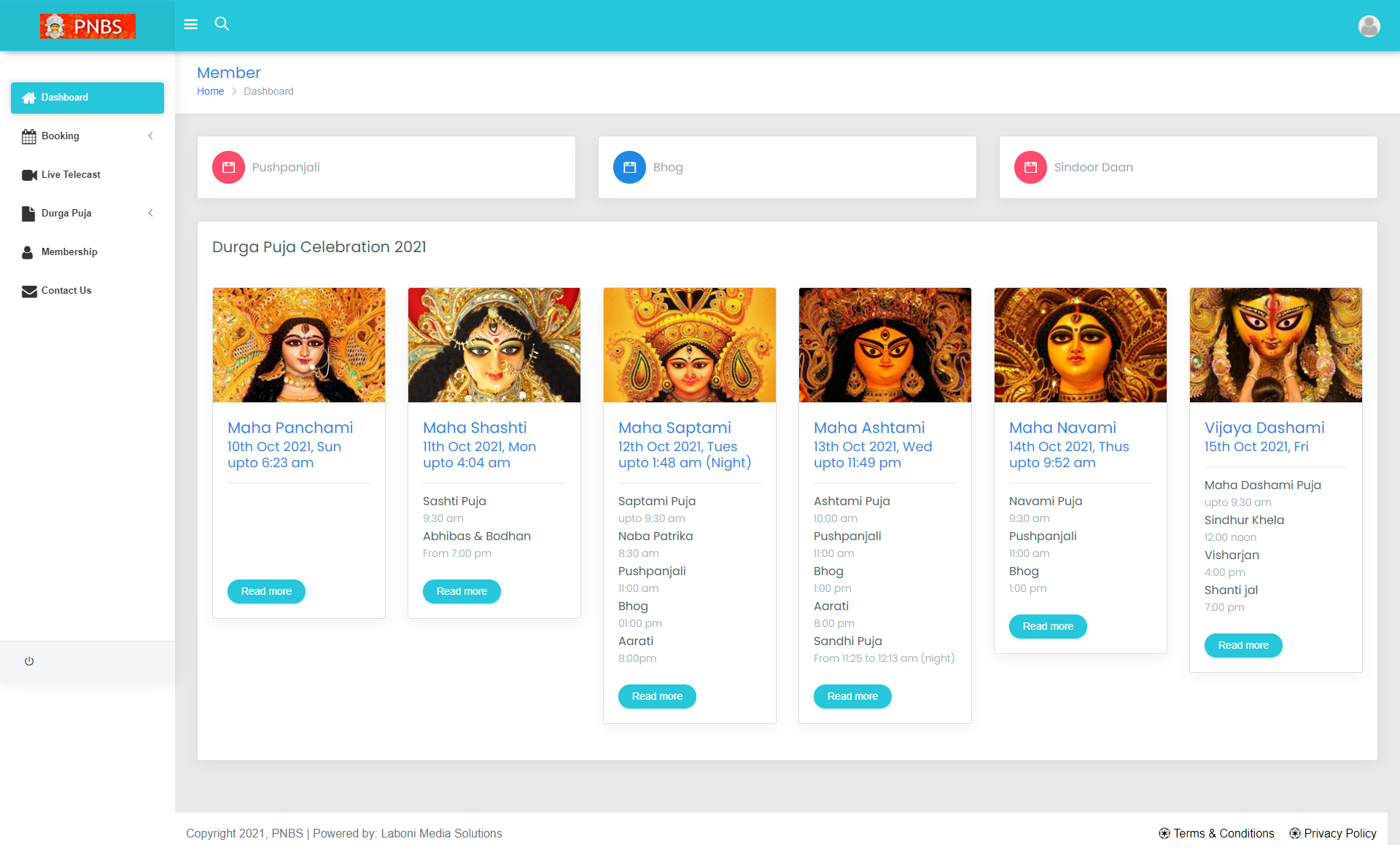The width and height of the screenshot is (1400, 855).
Task: Toggle the hamburger menu icon
Action: [x=191, y=24]
